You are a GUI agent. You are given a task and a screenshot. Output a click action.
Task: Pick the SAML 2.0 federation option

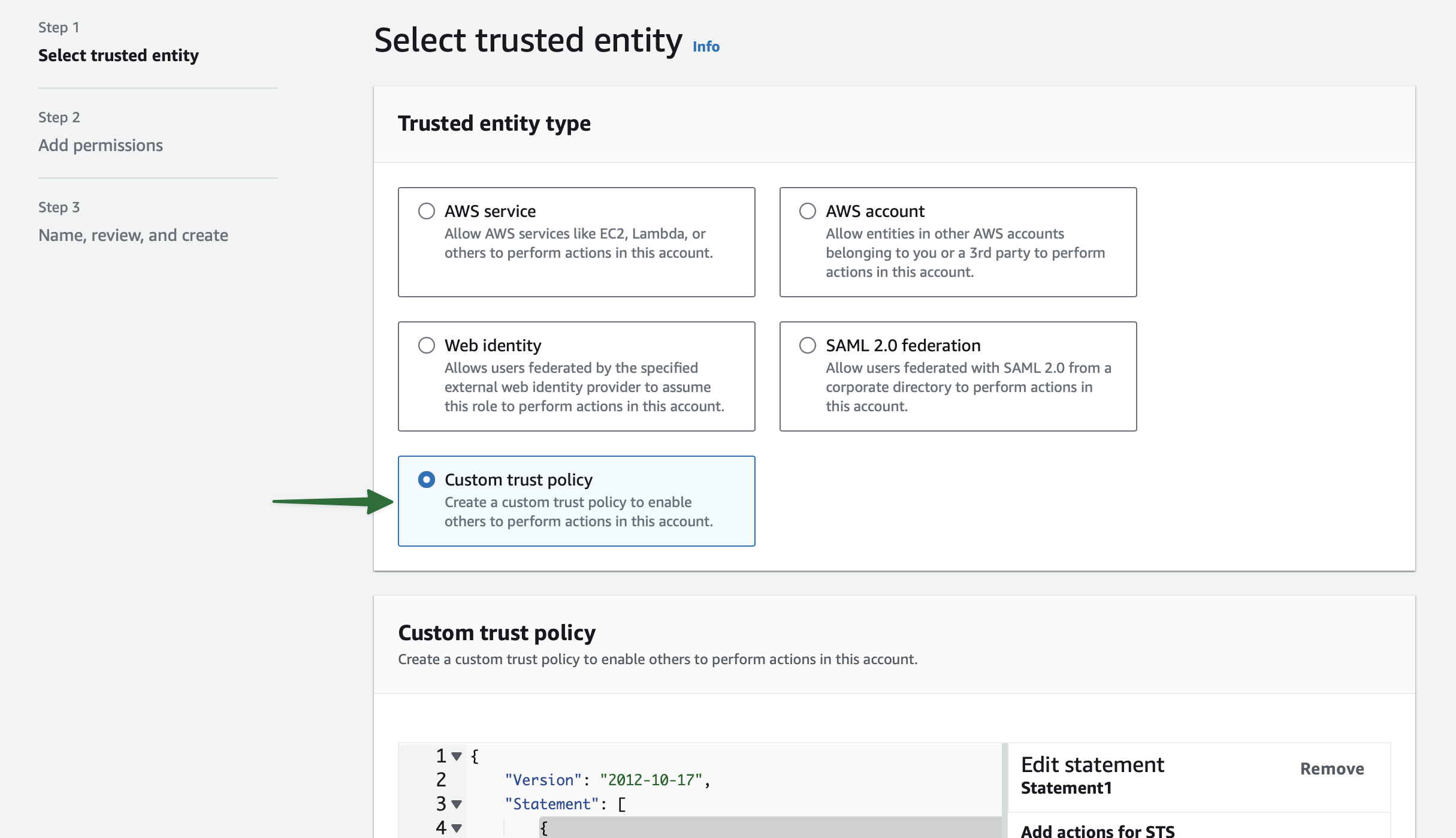click(x=807, y=345)
